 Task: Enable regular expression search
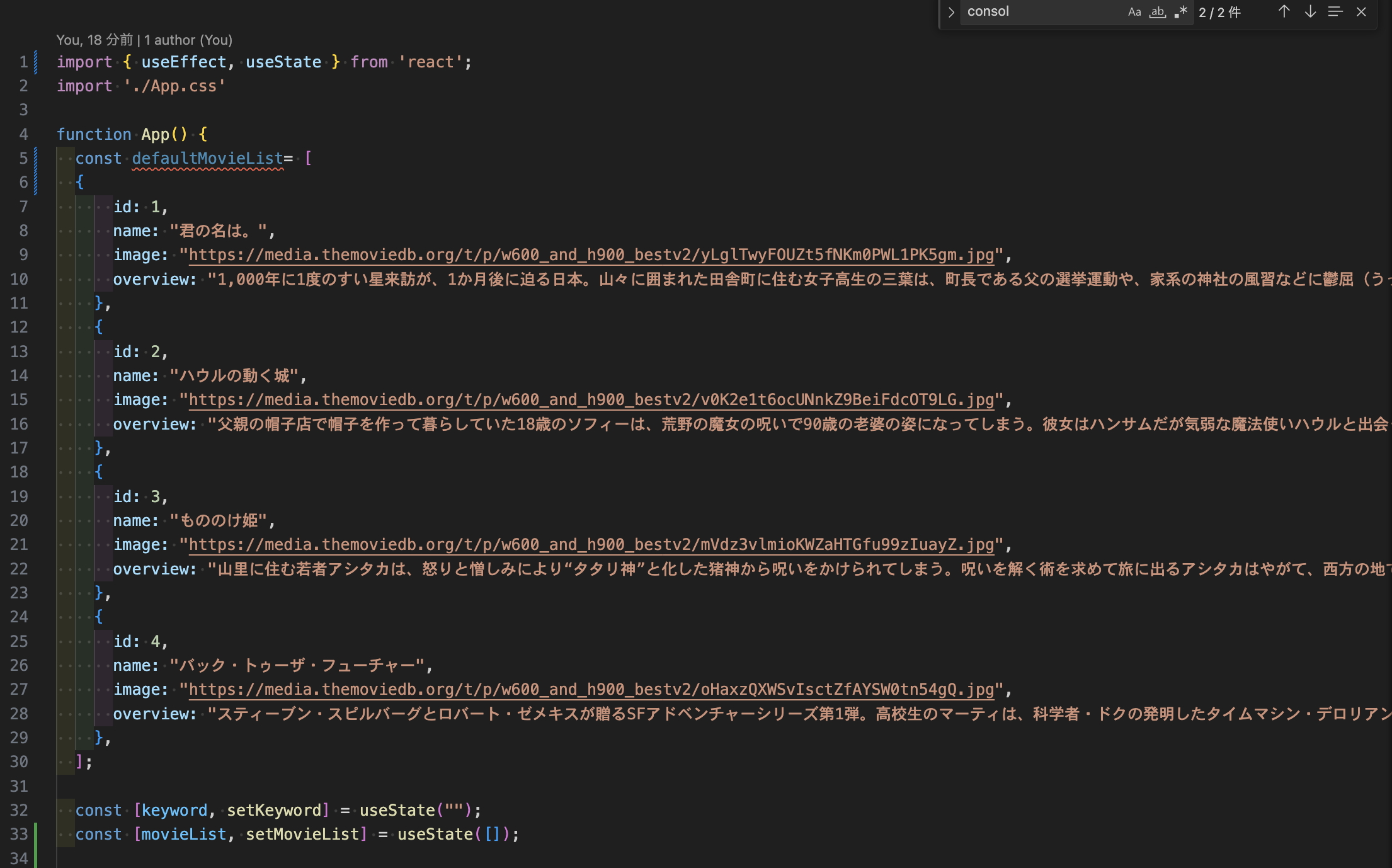[1181, 12]
